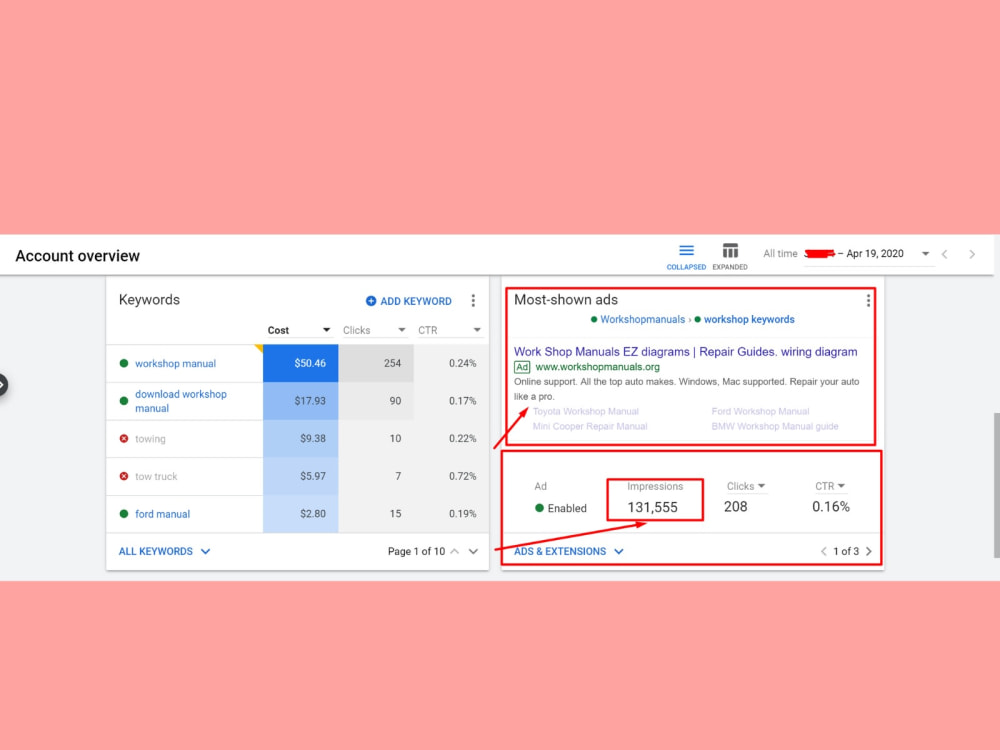
Task: Go to next ad in Most-shown ads
Action: click(869, 552)
